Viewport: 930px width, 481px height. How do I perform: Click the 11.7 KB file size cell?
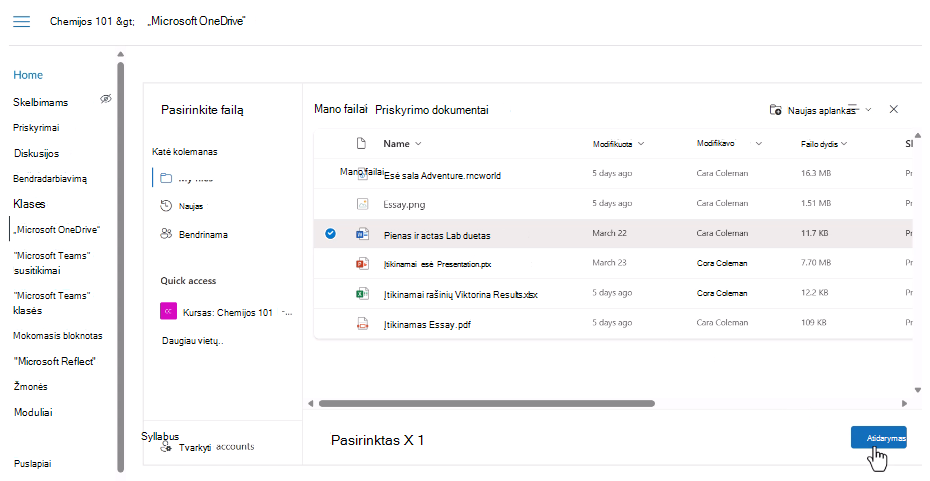pos(814,233)
